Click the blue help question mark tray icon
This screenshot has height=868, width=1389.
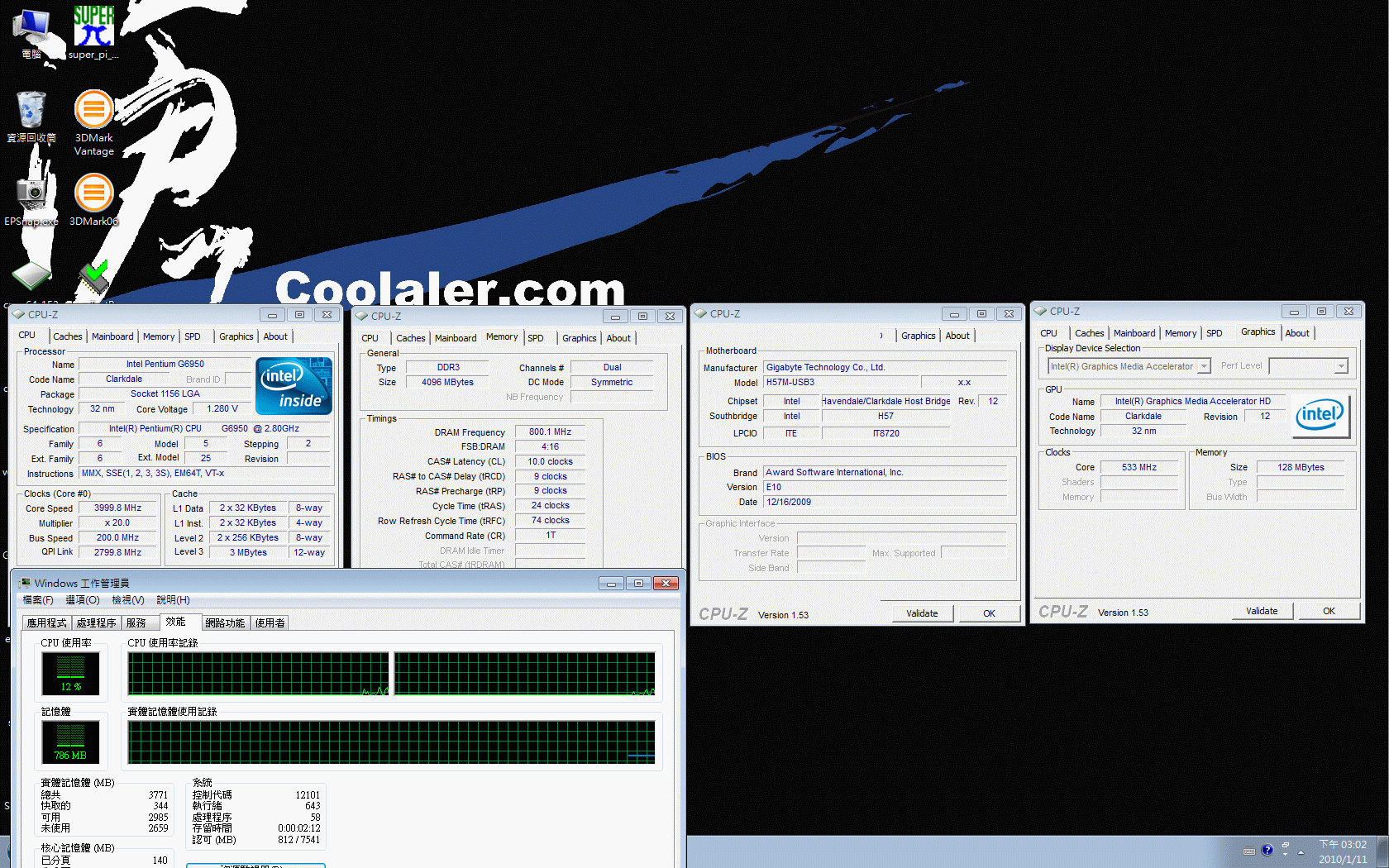(x=1267, y=850)
